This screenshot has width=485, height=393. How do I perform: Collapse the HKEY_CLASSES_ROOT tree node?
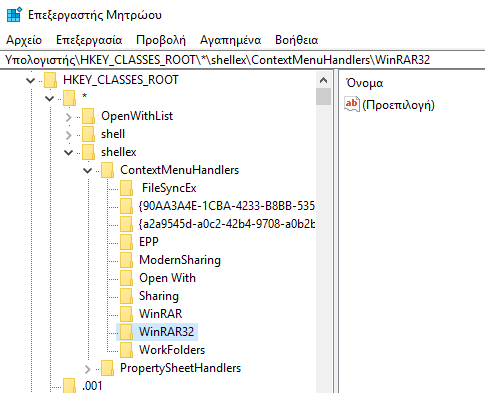(31, 80)
